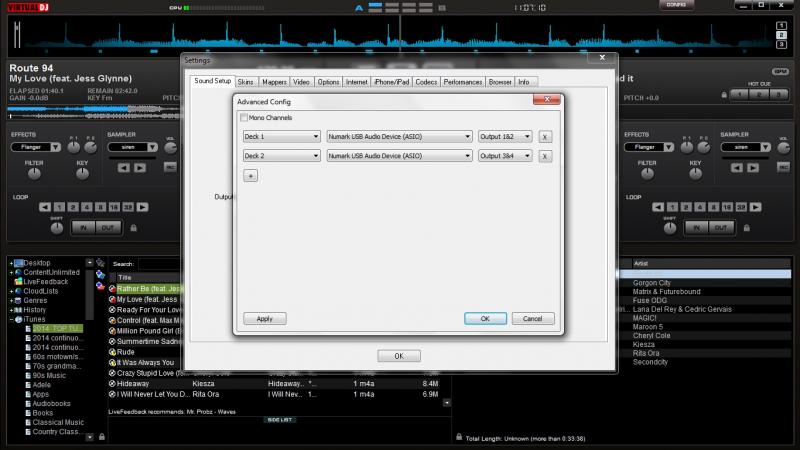The width and height of the screenshot is (800, 450).
Task: Open left deck siren sampler dropdown
Action: [x=133, y=147]
